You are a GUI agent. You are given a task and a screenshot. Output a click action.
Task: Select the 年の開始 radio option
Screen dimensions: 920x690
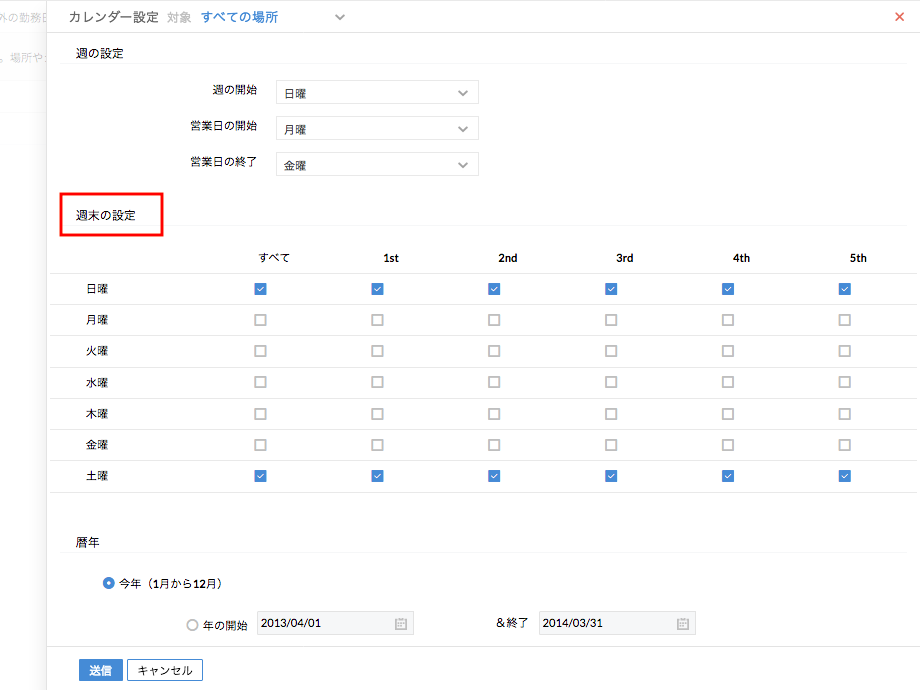[192, 625]
